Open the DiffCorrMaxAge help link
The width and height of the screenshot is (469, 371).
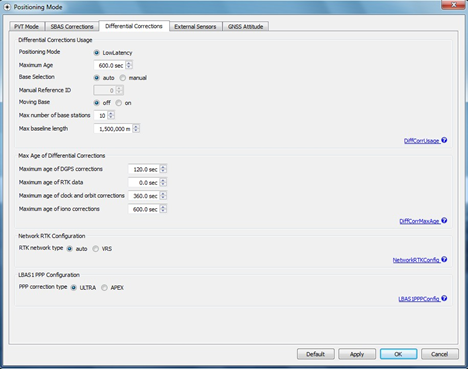tap(419, 221)
